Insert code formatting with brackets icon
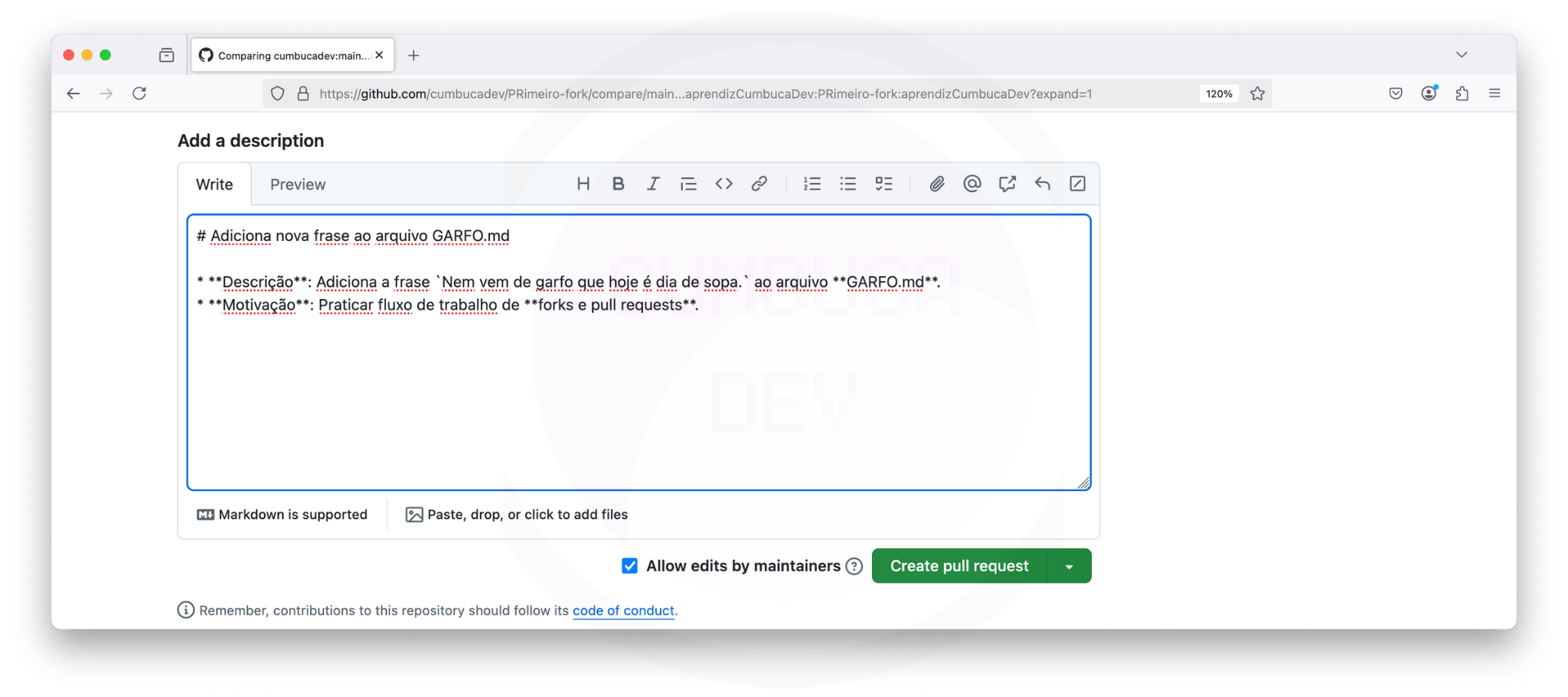1568x697 pixels. tap(724, 184)
